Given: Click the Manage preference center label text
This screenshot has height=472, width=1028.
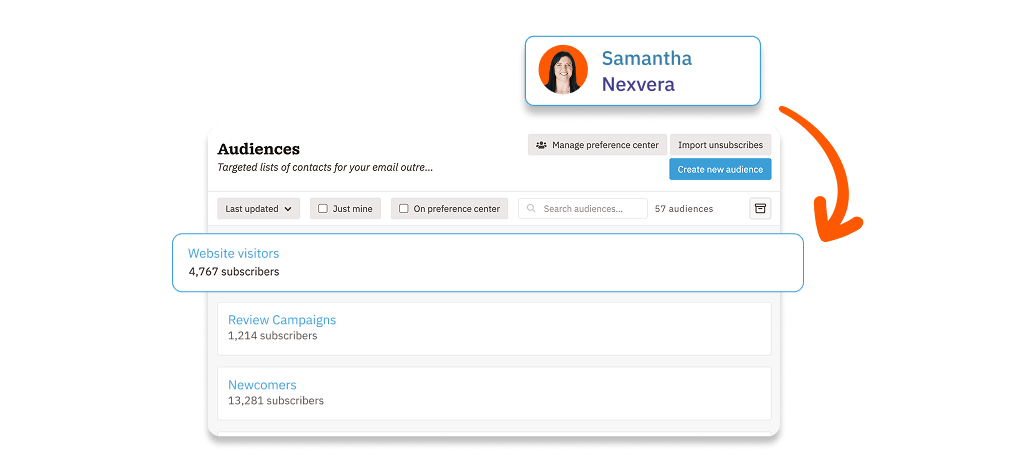Looking at the screenshot, I should coord(605,145).
